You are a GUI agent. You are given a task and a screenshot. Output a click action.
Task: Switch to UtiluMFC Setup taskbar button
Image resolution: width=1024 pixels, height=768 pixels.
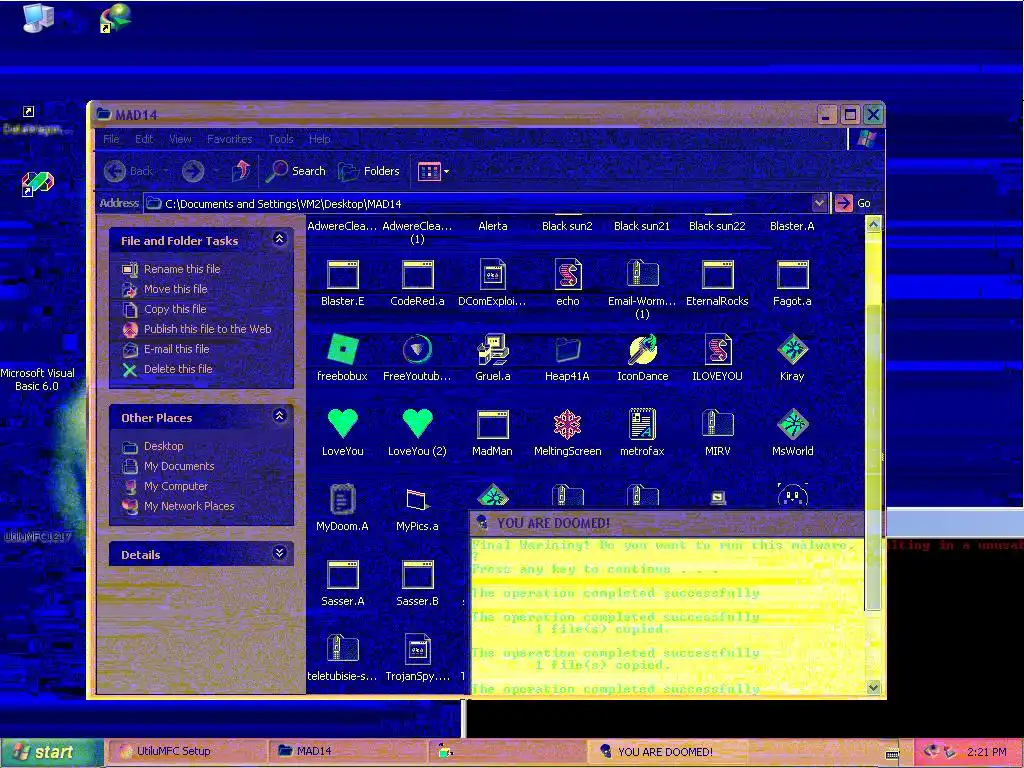point(186,752)
